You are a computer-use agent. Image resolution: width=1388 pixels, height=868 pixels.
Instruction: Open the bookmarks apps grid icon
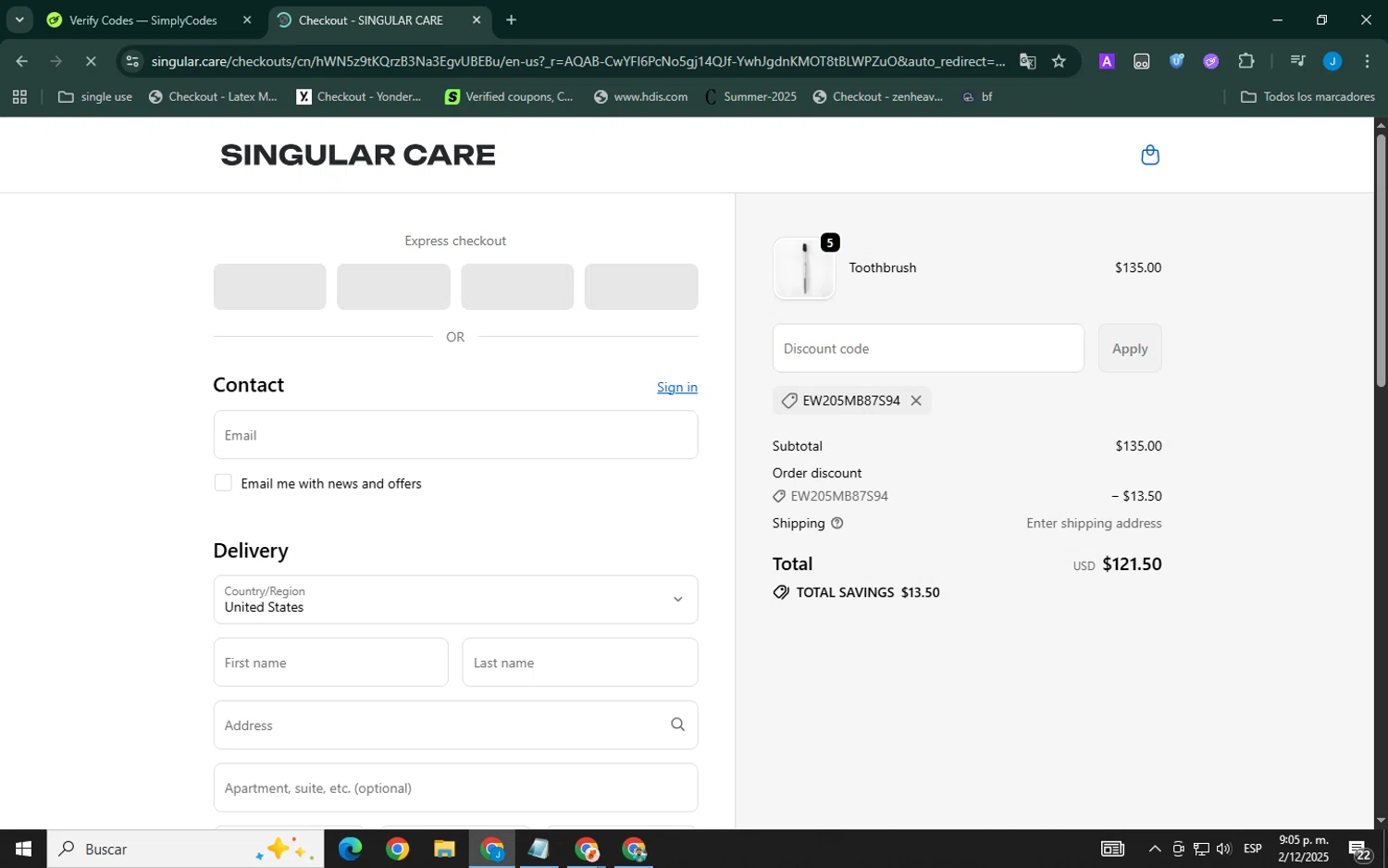(19, 97)
